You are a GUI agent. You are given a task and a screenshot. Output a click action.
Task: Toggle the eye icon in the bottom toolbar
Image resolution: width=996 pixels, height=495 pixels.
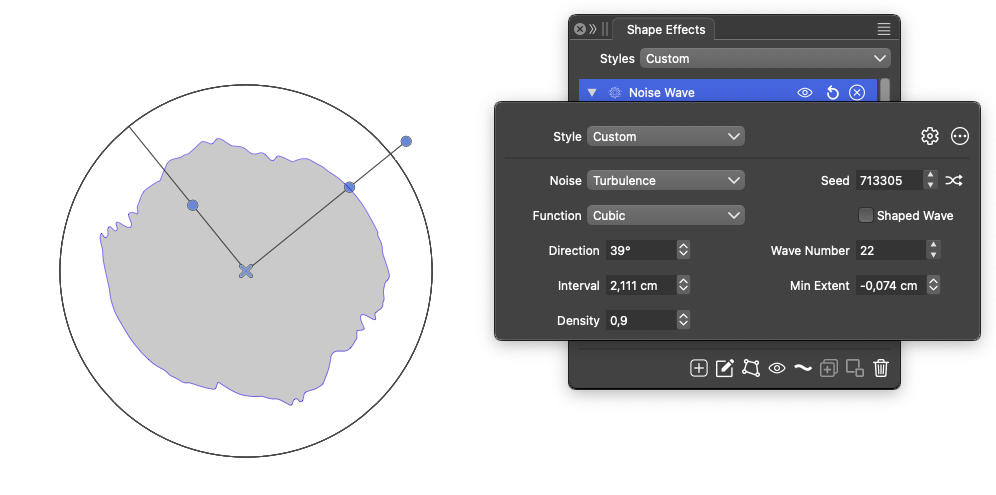(777, 368)
